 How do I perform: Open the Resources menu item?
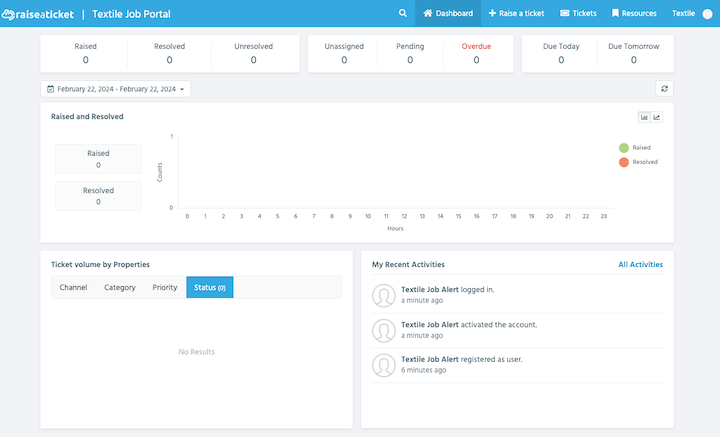pyautogui.click(x=634, y=13)
